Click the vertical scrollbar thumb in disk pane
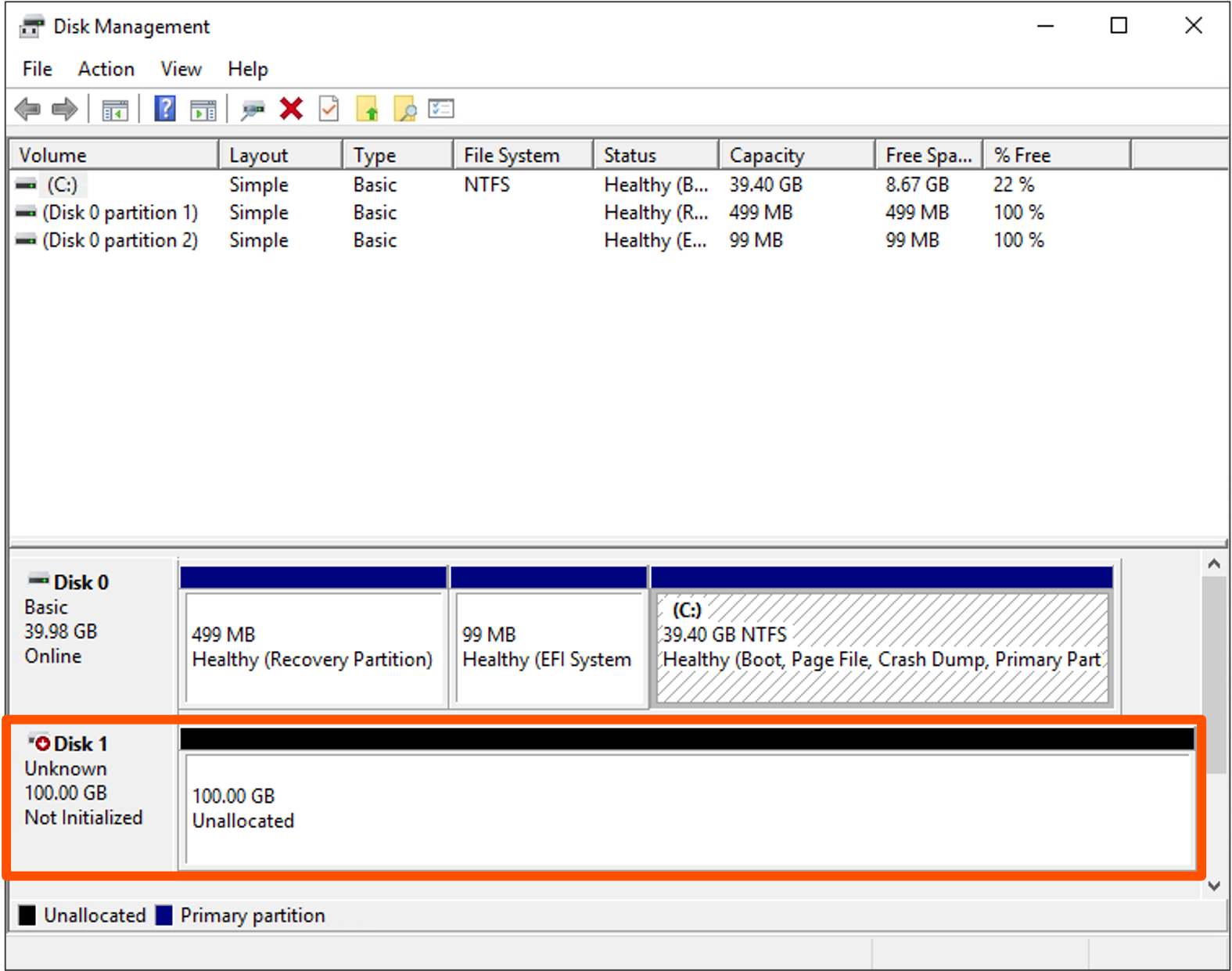The width and height of the screenshot is (1232, 971). [1214, 675]
